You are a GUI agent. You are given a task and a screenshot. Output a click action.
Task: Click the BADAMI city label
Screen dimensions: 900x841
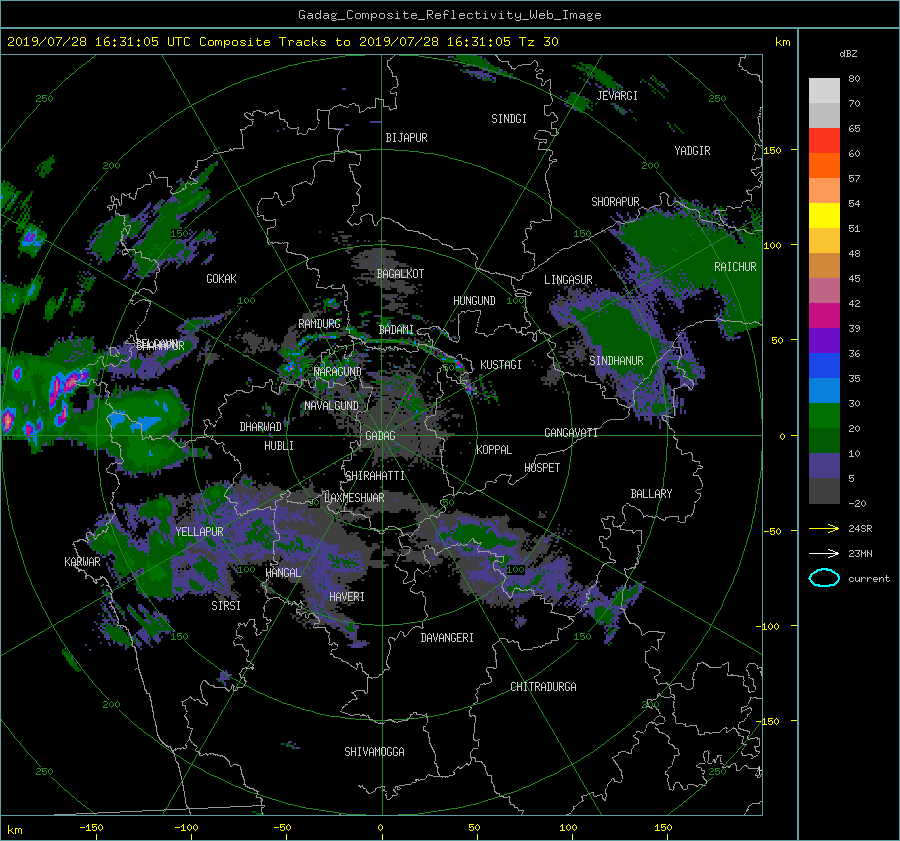(x=396, y=330)
